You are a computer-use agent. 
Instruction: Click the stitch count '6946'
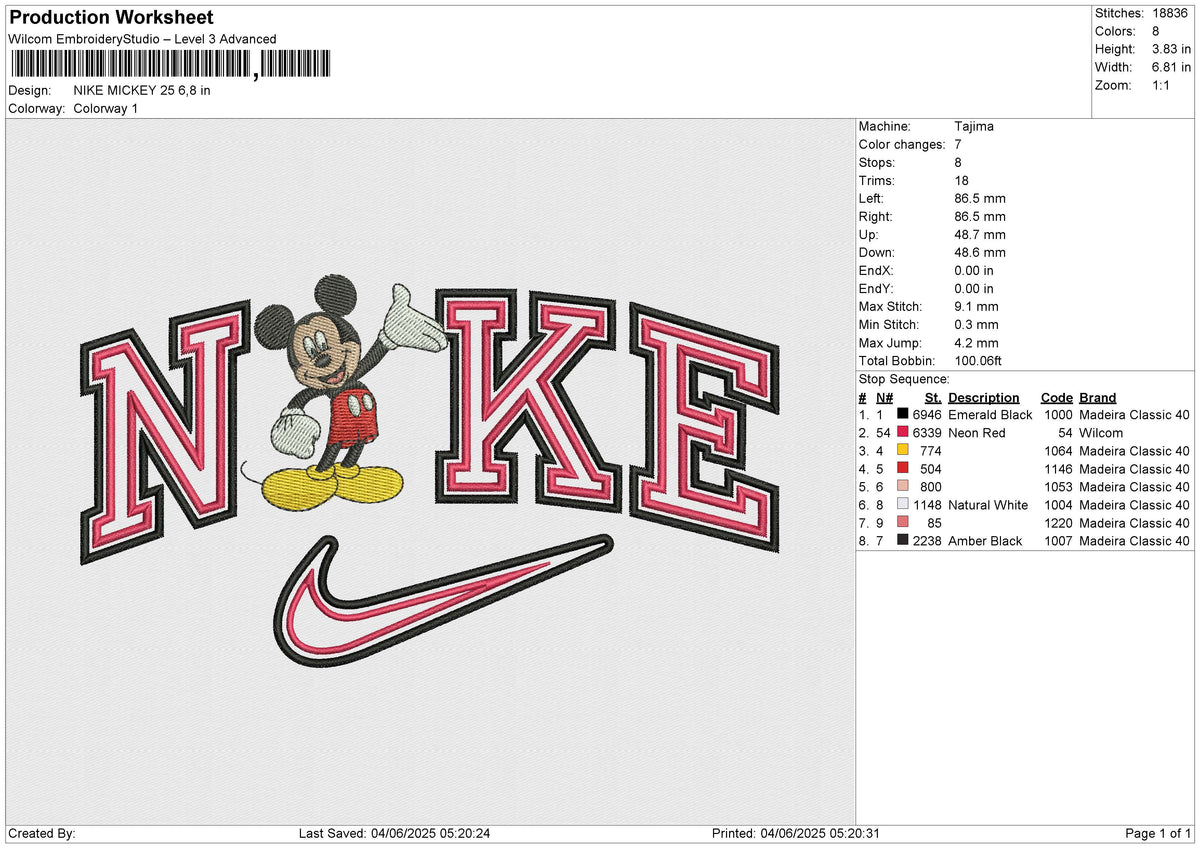927,415
